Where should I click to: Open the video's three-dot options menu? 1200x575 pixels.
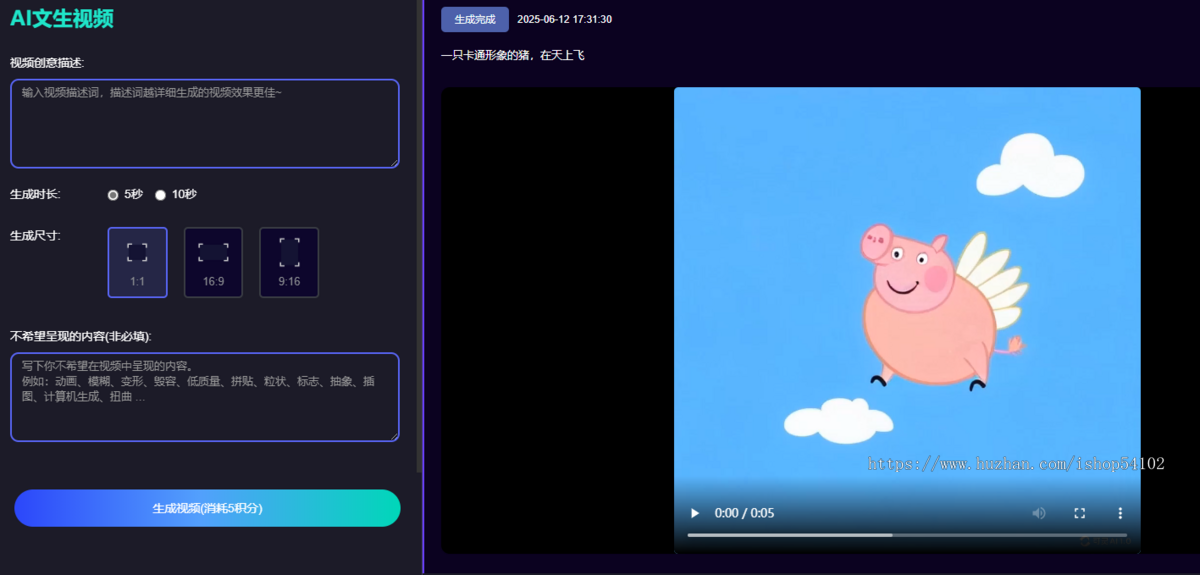tap(1120, 513)
